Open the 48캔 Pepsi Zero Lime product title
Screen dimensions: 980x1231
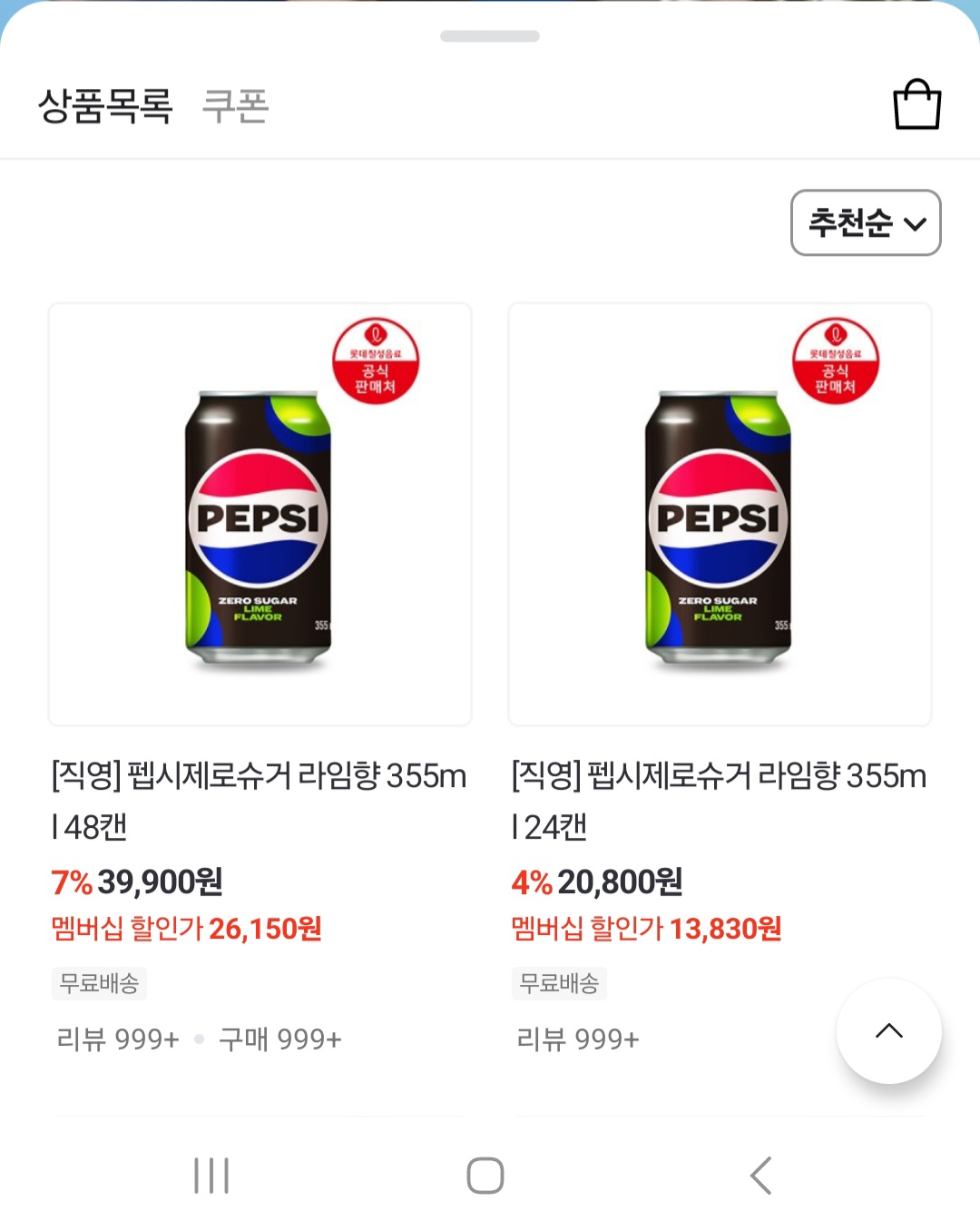[x=259, y=800]
